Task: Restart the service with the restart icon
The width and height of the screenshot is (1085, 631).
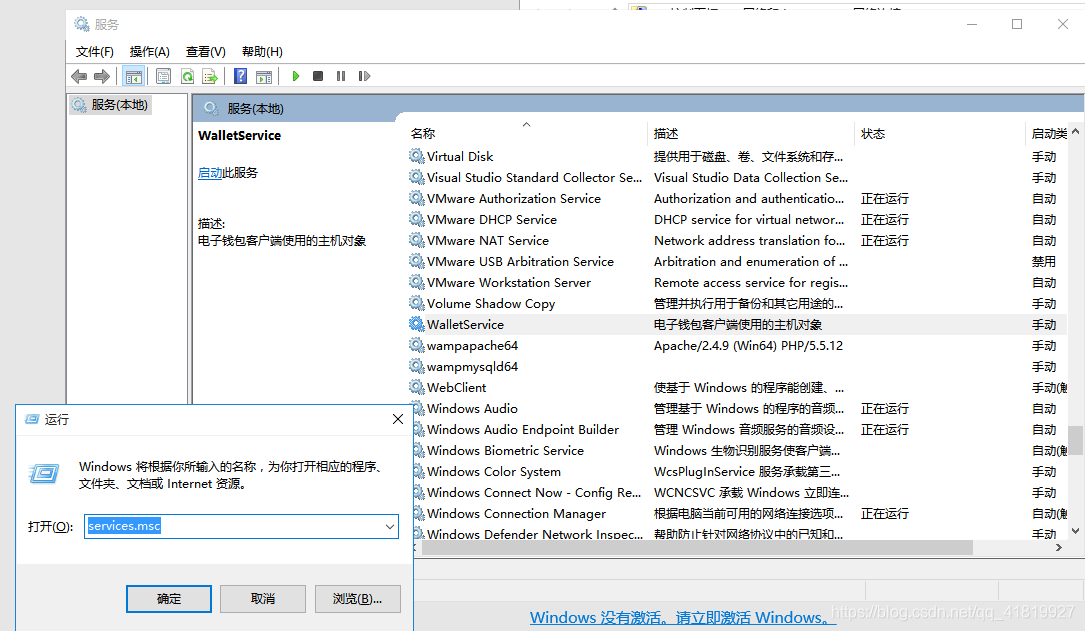Action: (x=364, y=76)
